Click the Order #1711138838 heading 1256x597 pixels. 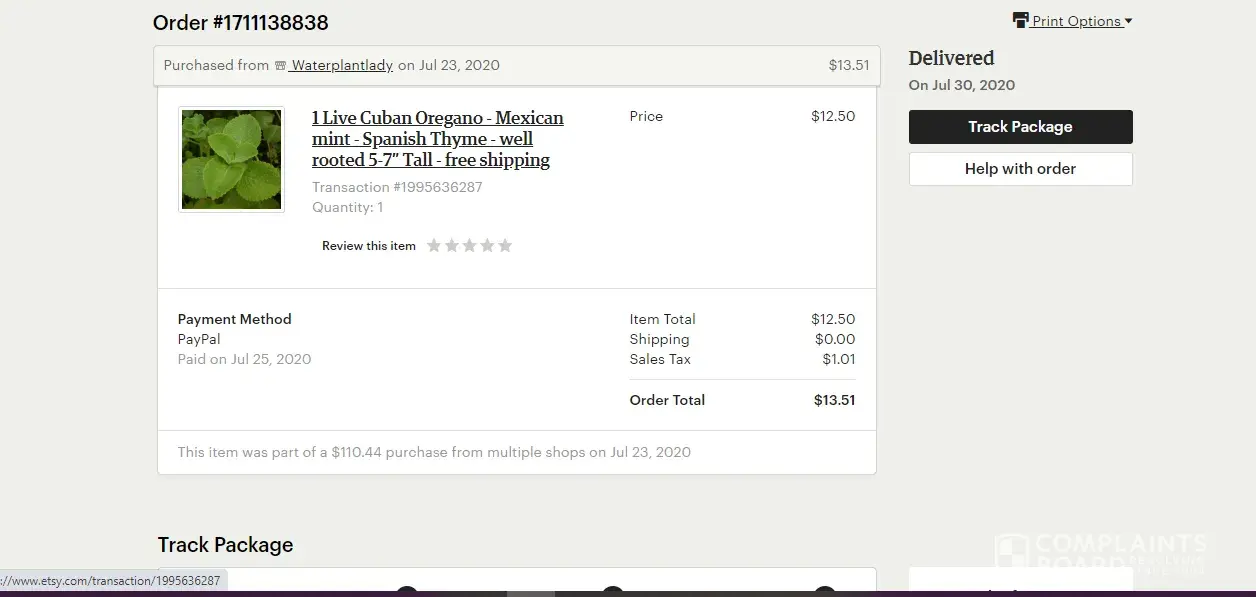(241, 22)
